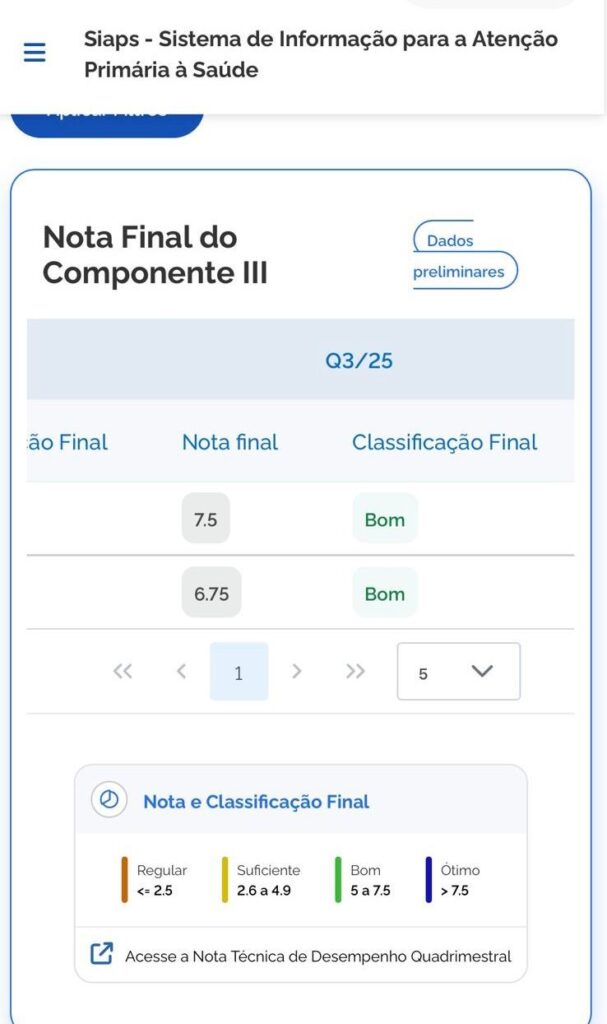
Task: Click the external link icon for Nota Técnica
Action: tap(102, 954)
